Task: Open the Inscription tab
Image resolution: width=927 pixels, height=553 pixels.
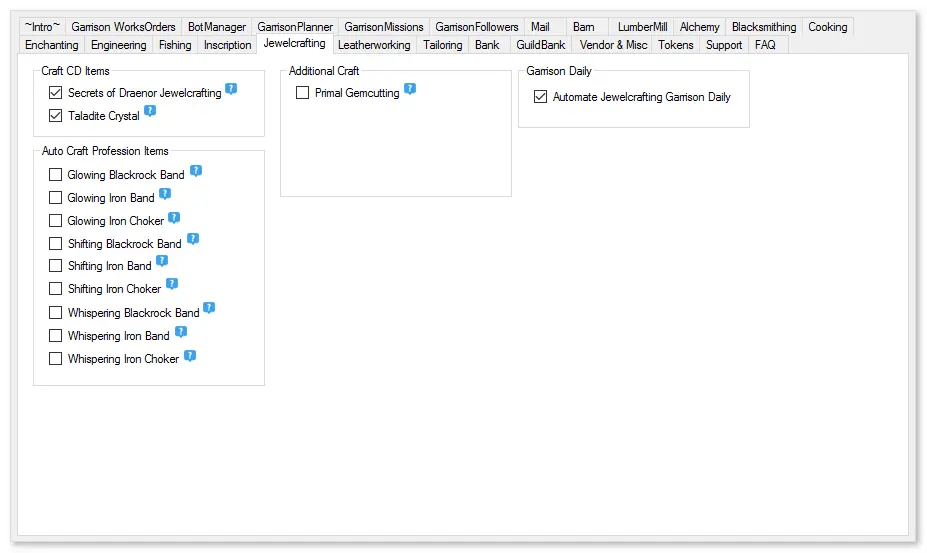Action: pos(228,45)
